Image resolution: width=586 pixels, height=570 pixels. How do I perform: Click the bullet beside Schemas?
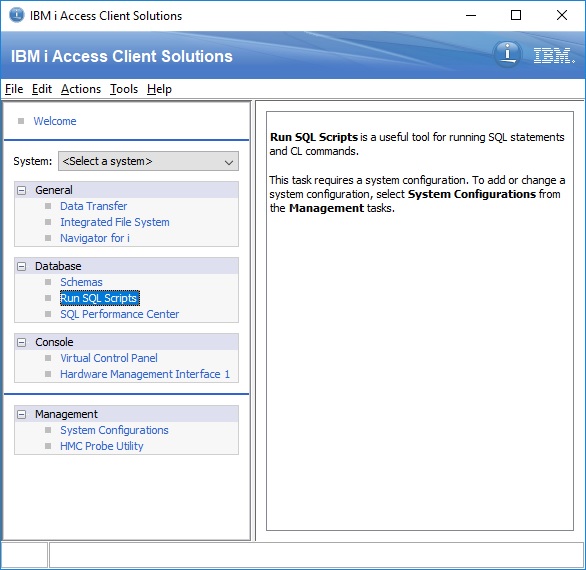coord(48,282)
